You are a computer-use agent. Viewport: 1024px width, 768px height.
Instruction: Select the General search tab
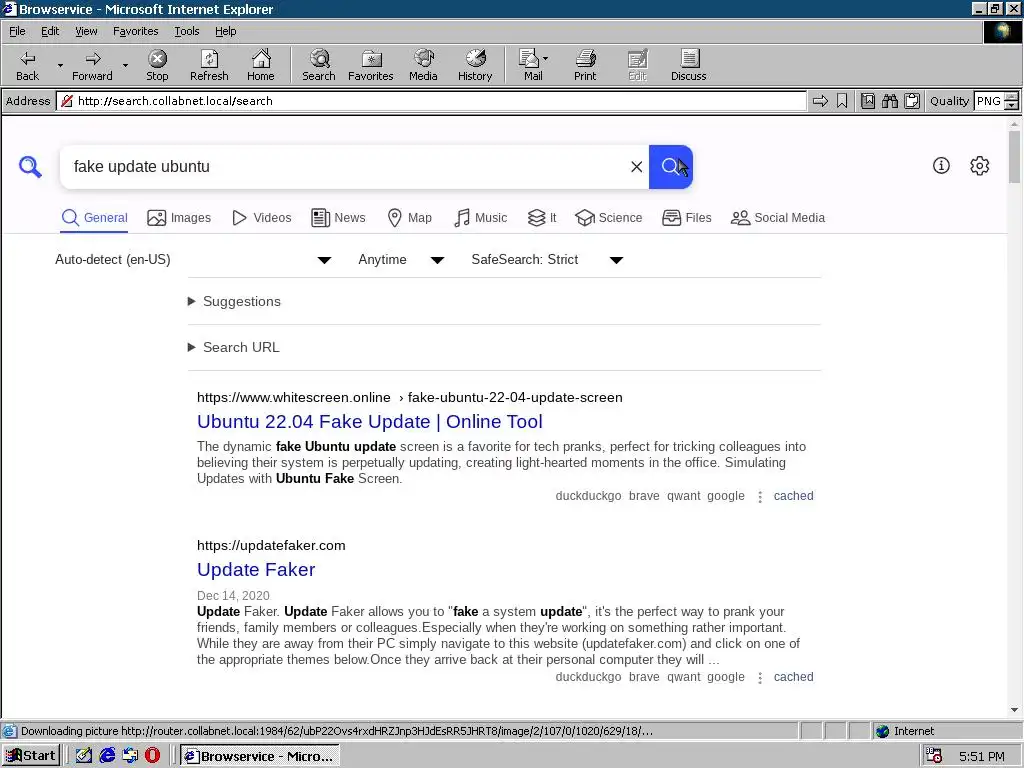click(95, 217)
